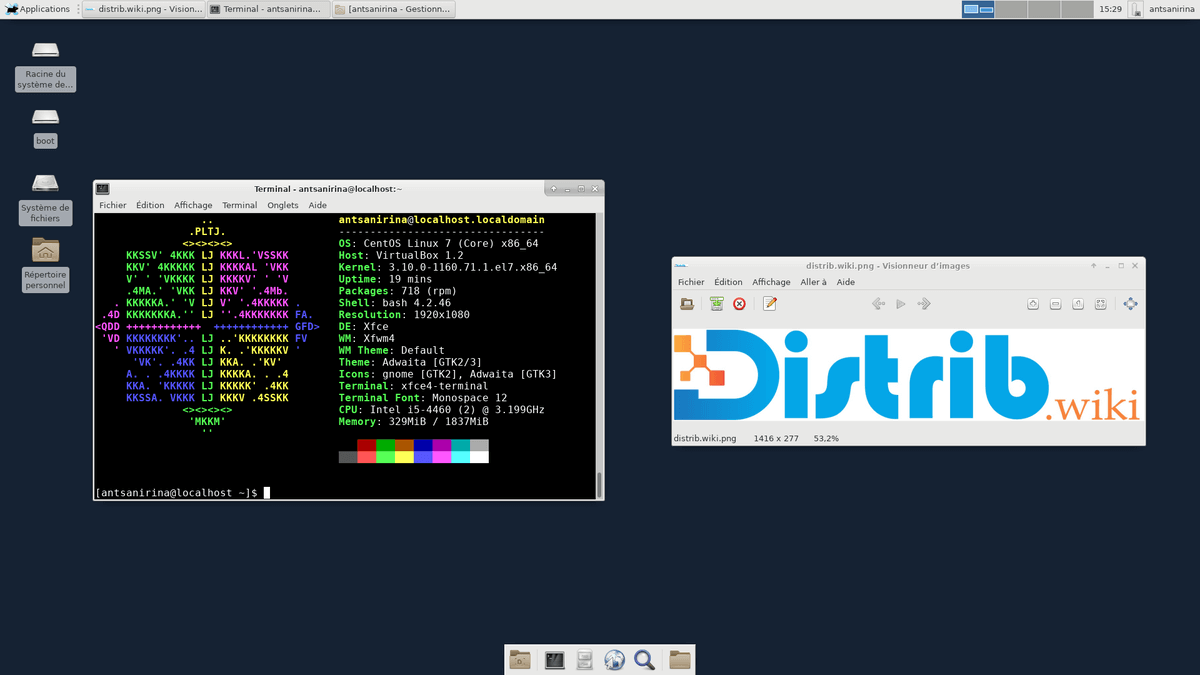Select the first workspace in the switcher
1200x675 pixels.
click(978, 9)
